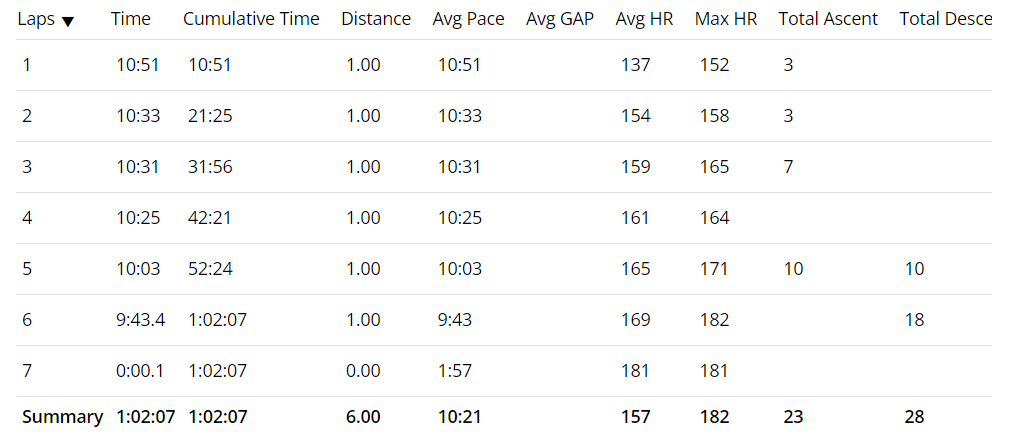The height and width of the screenshot is (441, 1009).
Task: Click lap 7 average HR 181
Action: pyautogui.click(x=635, y=371)
